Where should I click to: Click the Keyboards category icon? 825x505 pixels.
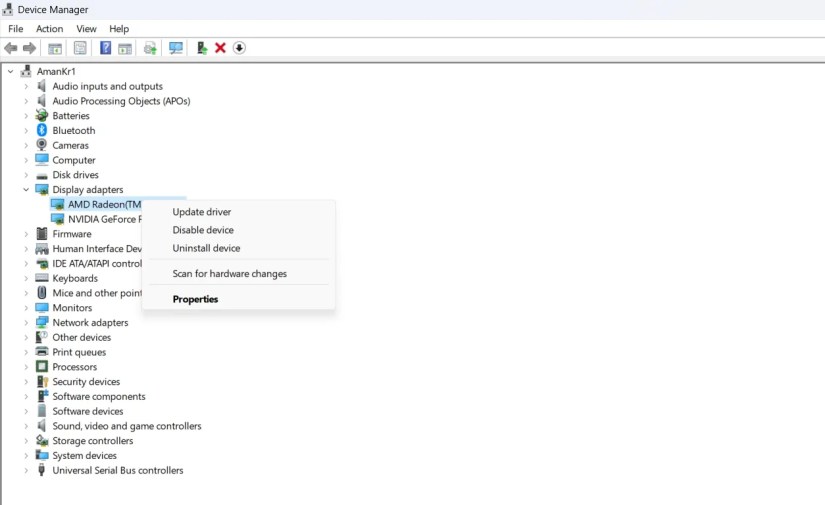click(42, 278)
